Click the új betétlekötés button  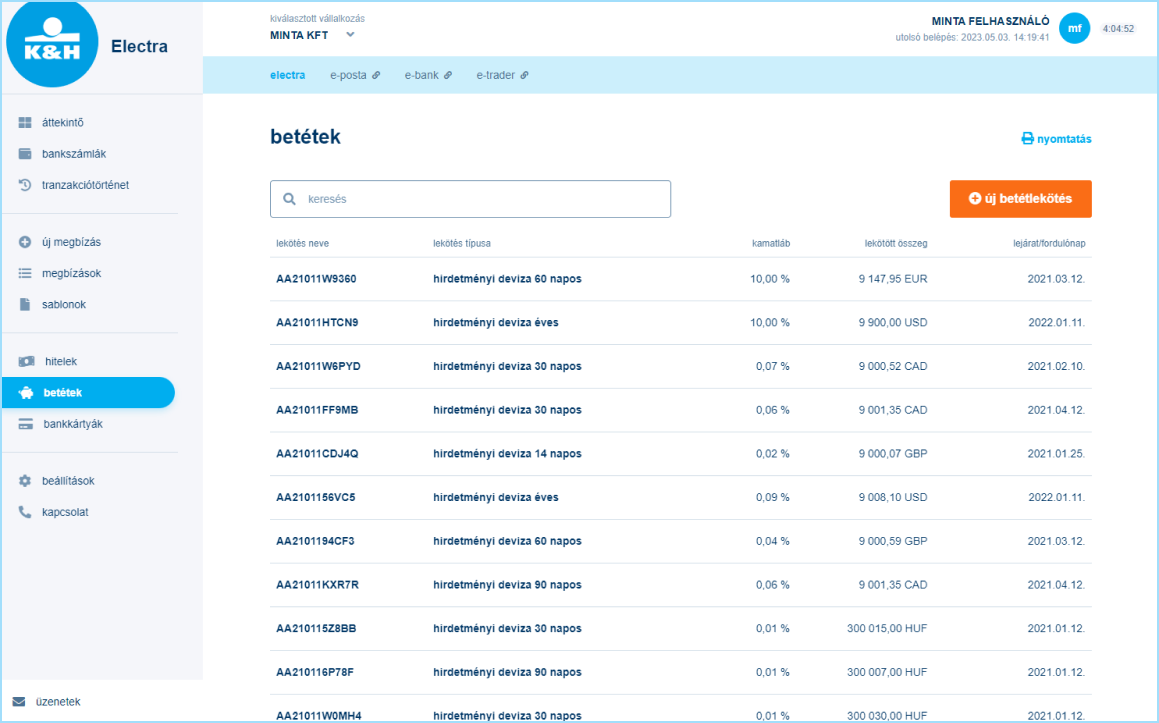coord(1020,199)
